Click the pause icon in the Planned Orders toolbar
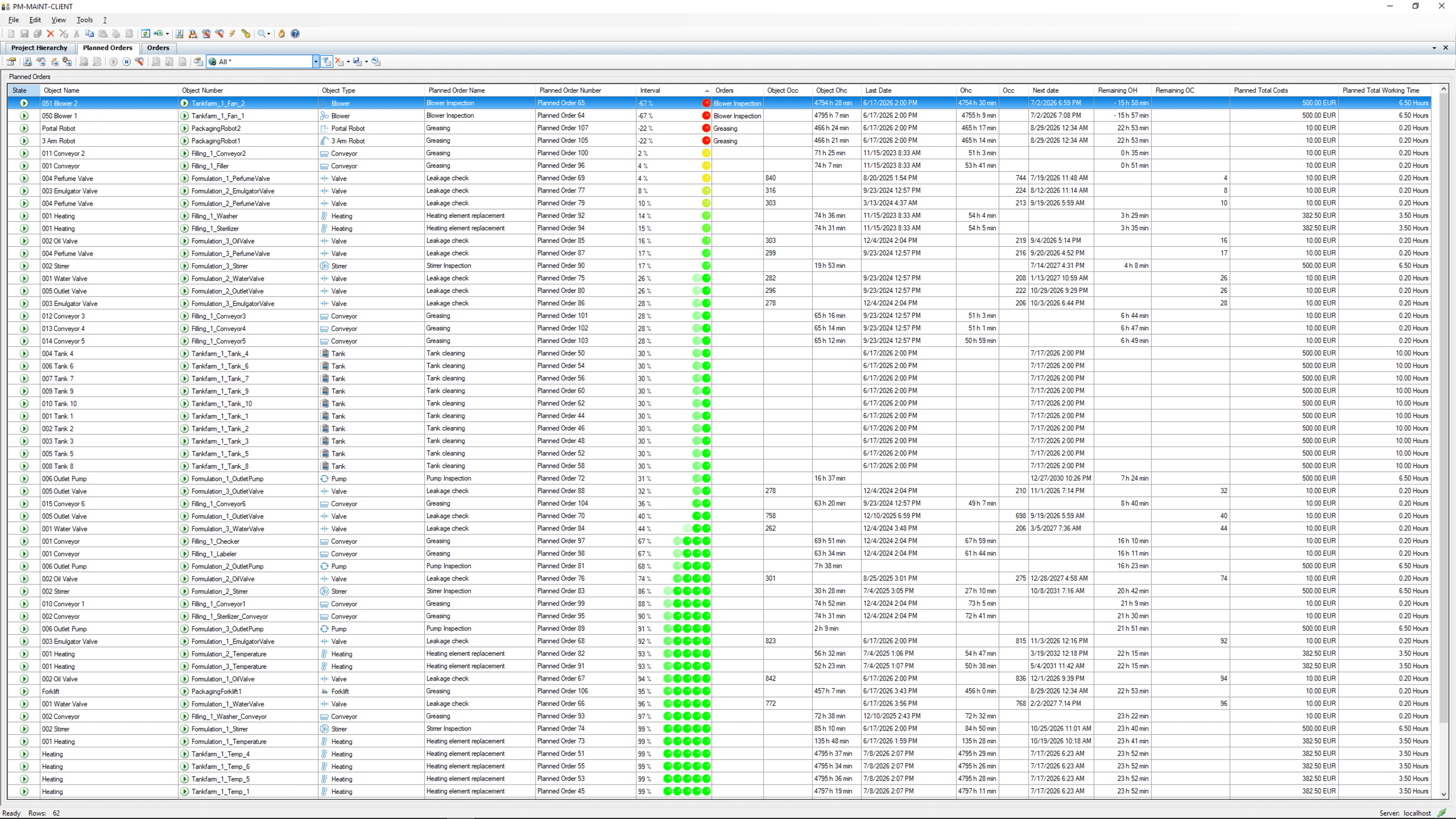1456x819 pixels. click(127, 62)
